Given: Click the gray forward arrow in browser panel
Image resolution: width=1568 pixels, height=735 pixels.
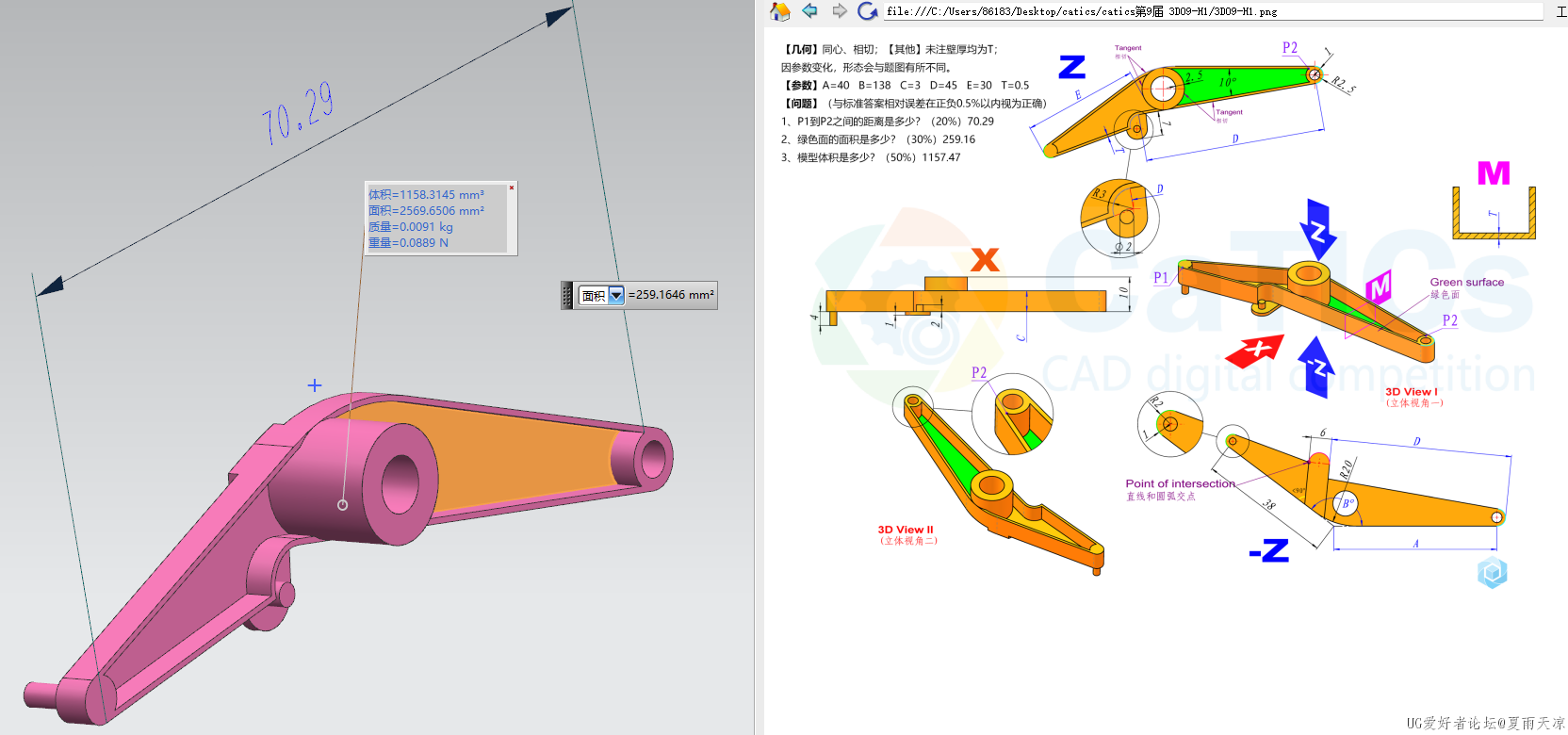Looking at the screenshot, I should [839, 11].
